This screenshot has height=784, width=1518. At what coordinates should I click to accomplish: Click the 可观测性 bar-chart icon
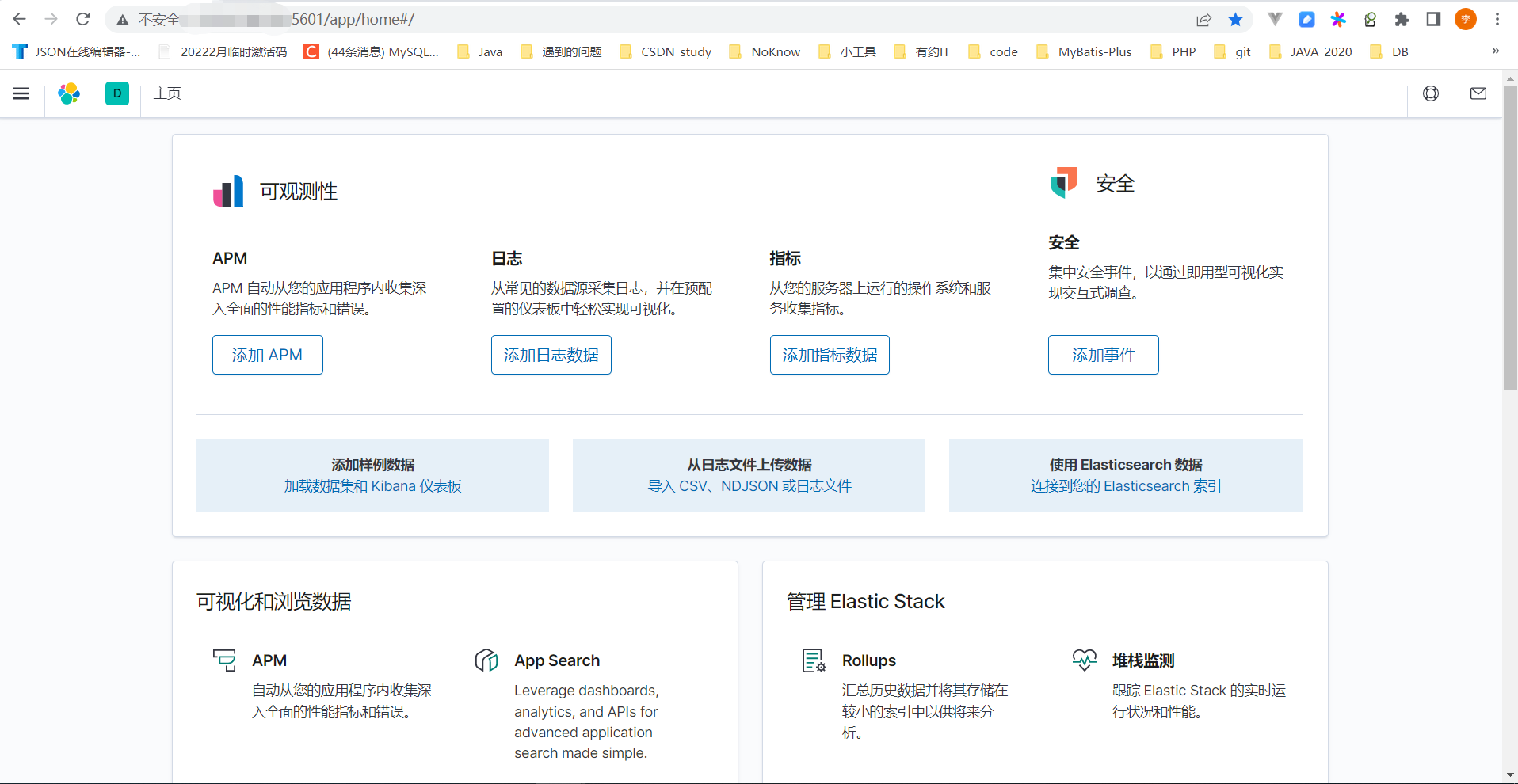point(228,190)
